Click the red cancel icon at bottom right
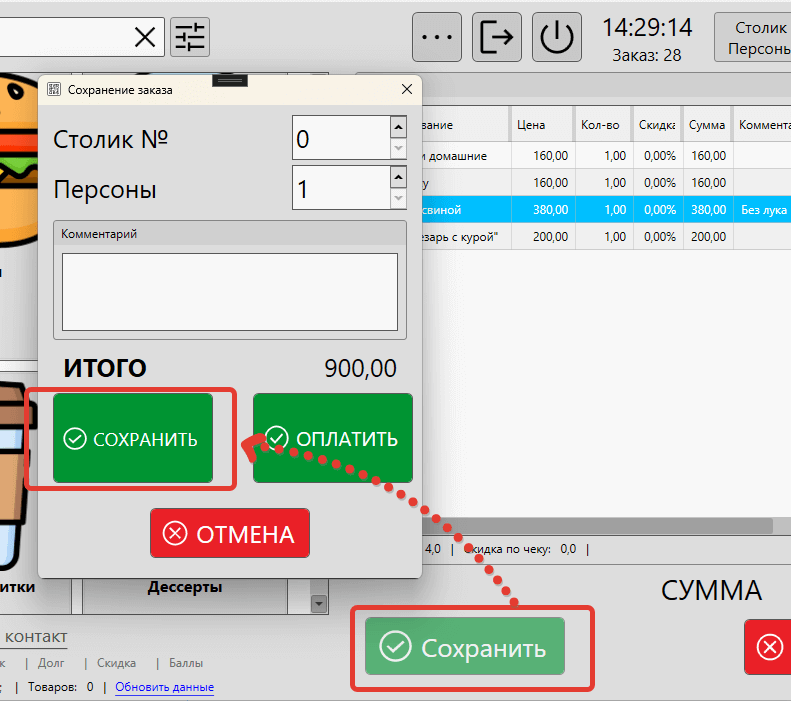Image resolution: width=791 pixels, height=701 pixels. [769, 647]
